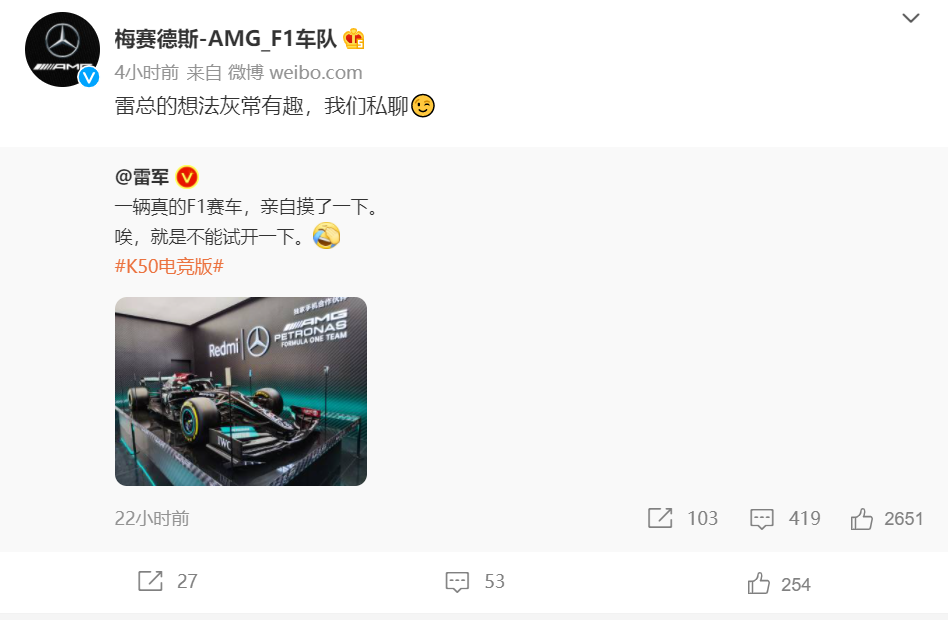Open the @雷军 profile link
This screenshot has height=620, width=948.
pyautogui.click(x=142, y=177)
